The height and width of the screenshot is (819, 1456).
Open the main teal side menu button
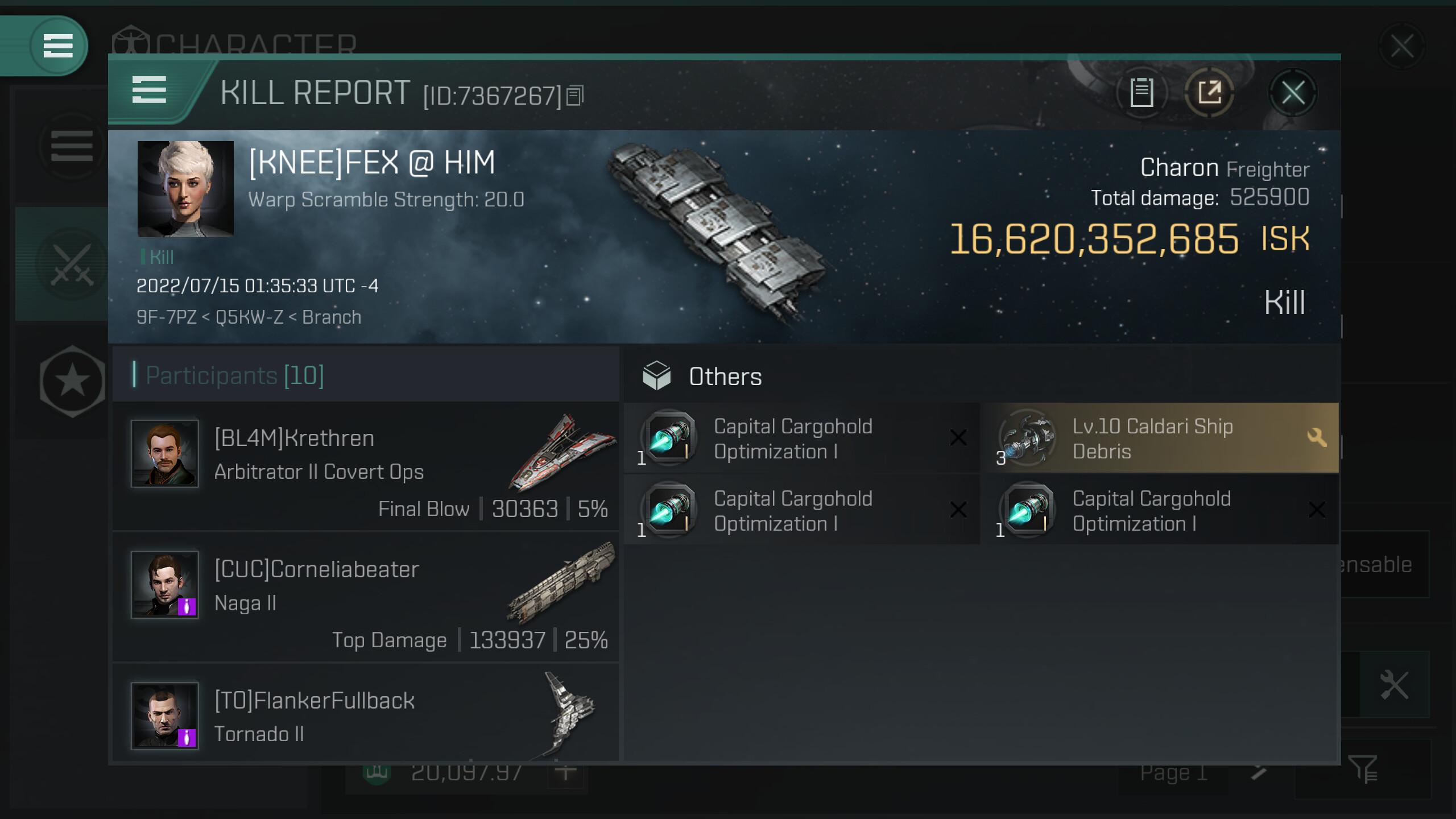tap(57, 45)
